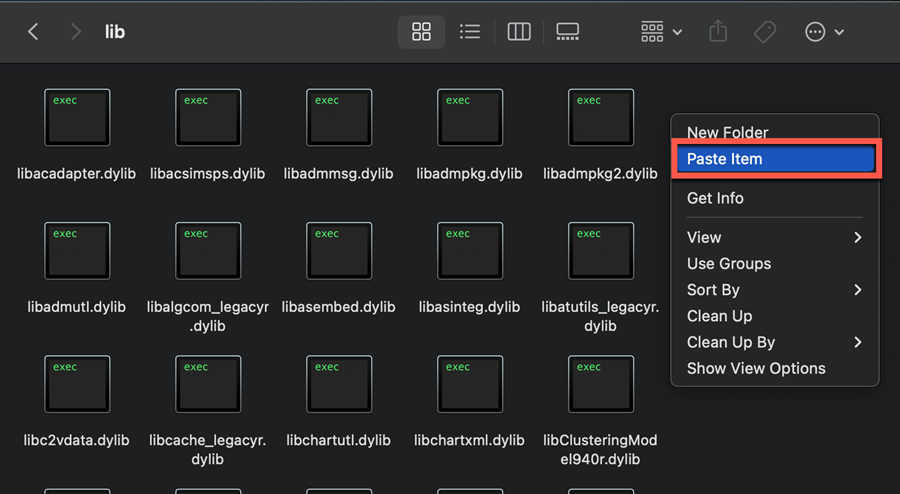Click the Tags toolbar icon
This screenshot has width=900, height=494.
point(765,32)
